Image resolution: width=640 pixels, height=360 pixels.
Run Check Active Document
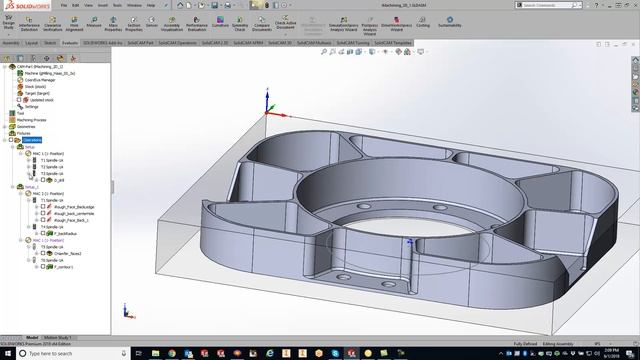(x=285, y=22)
